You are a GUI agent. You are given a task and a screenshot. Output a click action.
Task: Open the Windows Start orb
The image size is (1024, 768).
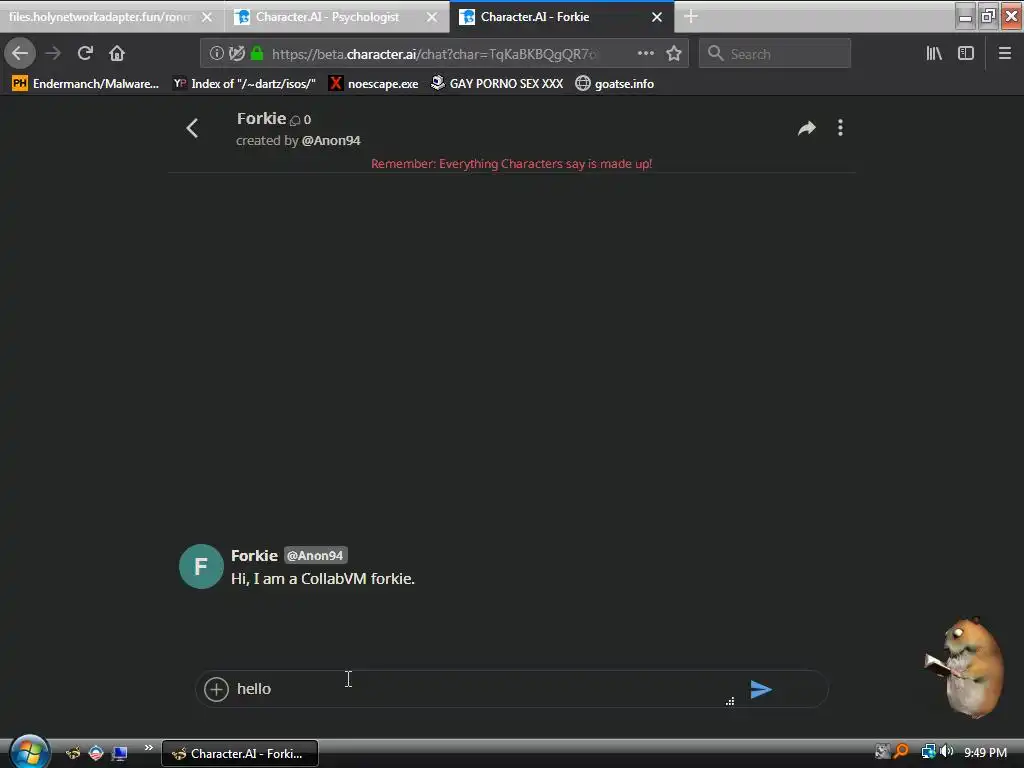pyautogui.click(x=29, y=752)
